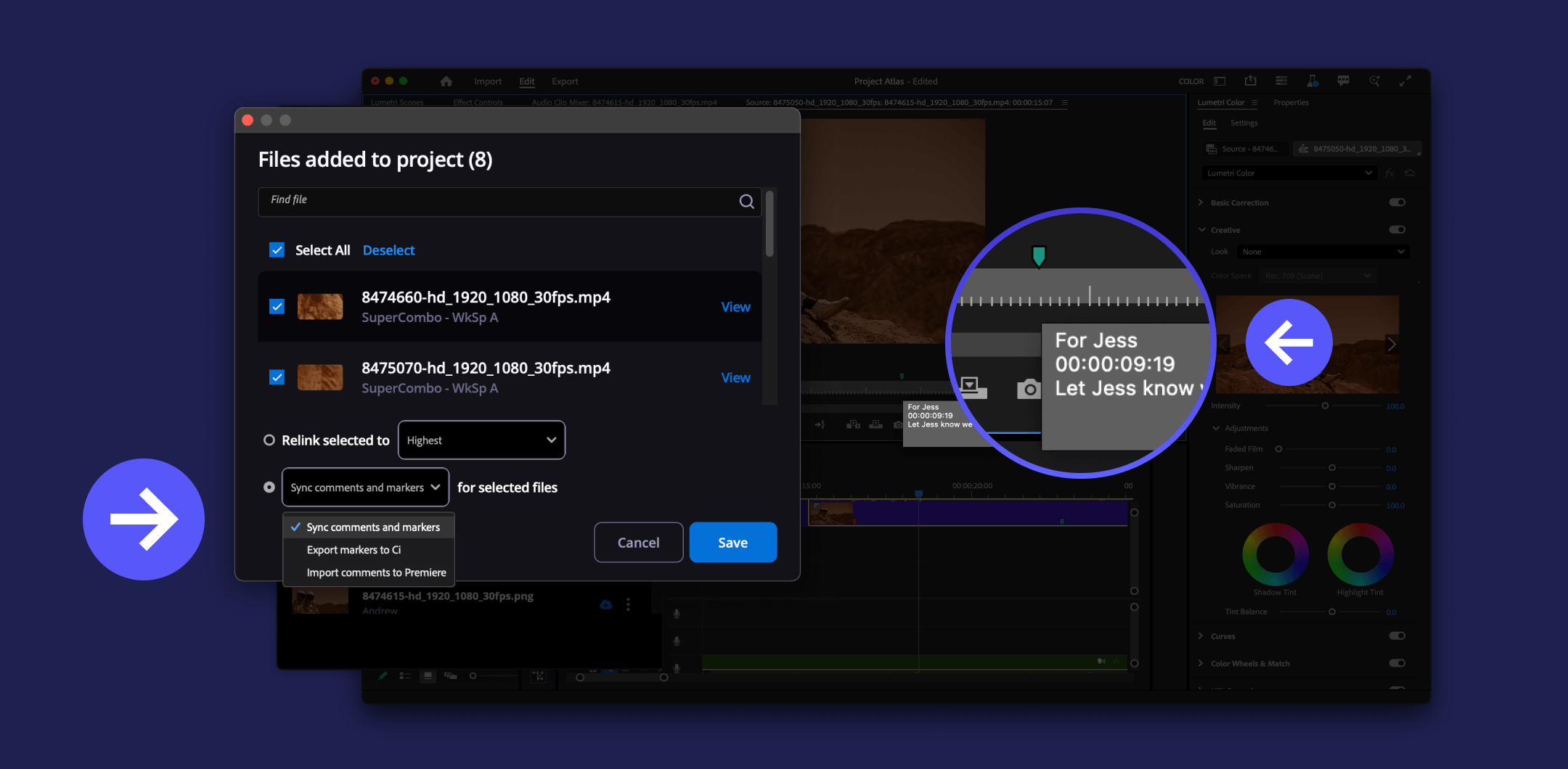
Task: Click the large right arrow circle
Action: pos(144,519)
